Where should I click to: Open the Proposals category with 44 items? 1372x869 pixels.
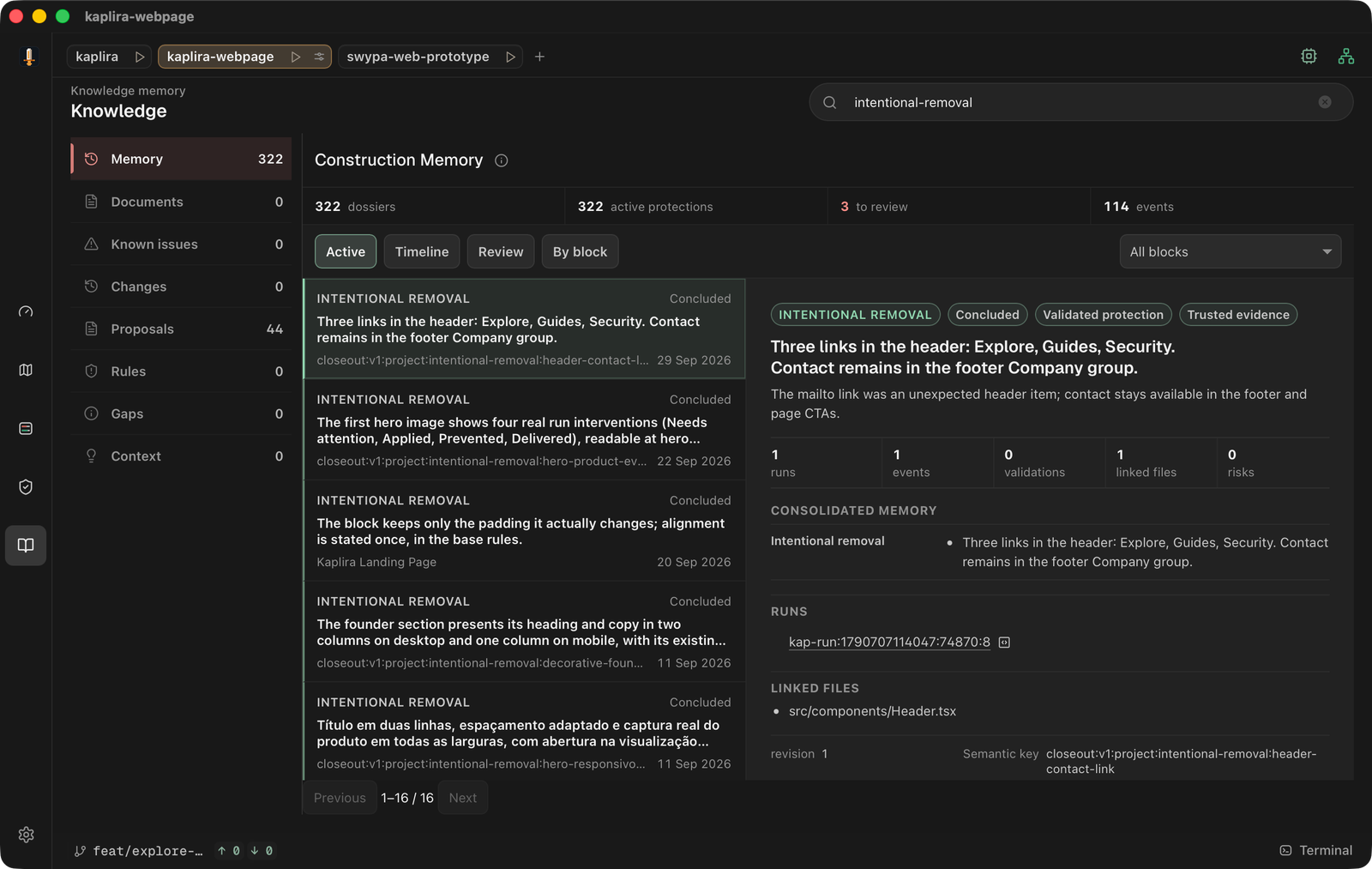pos(181,329)
